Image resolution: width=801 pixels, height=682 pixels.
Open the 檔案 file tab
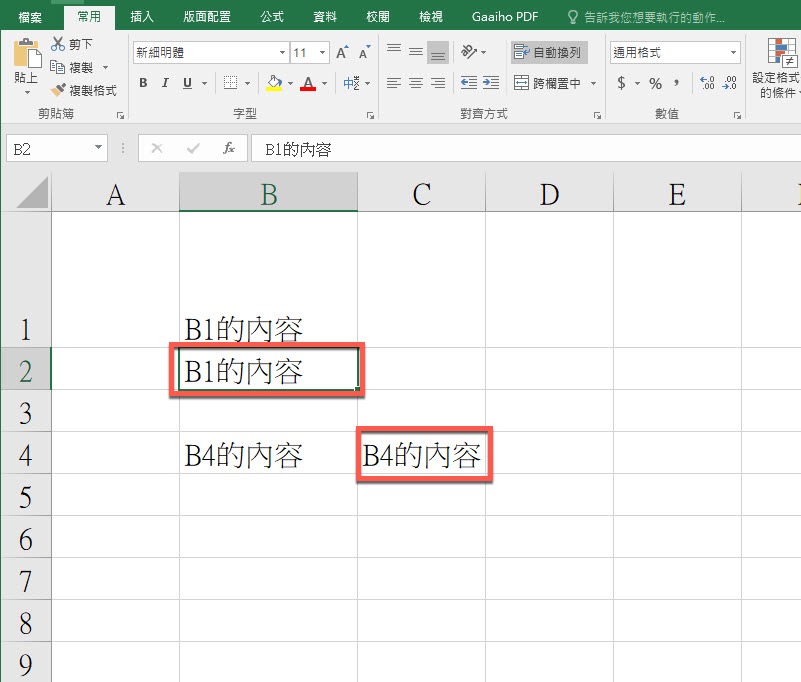(x=30, y=17)
